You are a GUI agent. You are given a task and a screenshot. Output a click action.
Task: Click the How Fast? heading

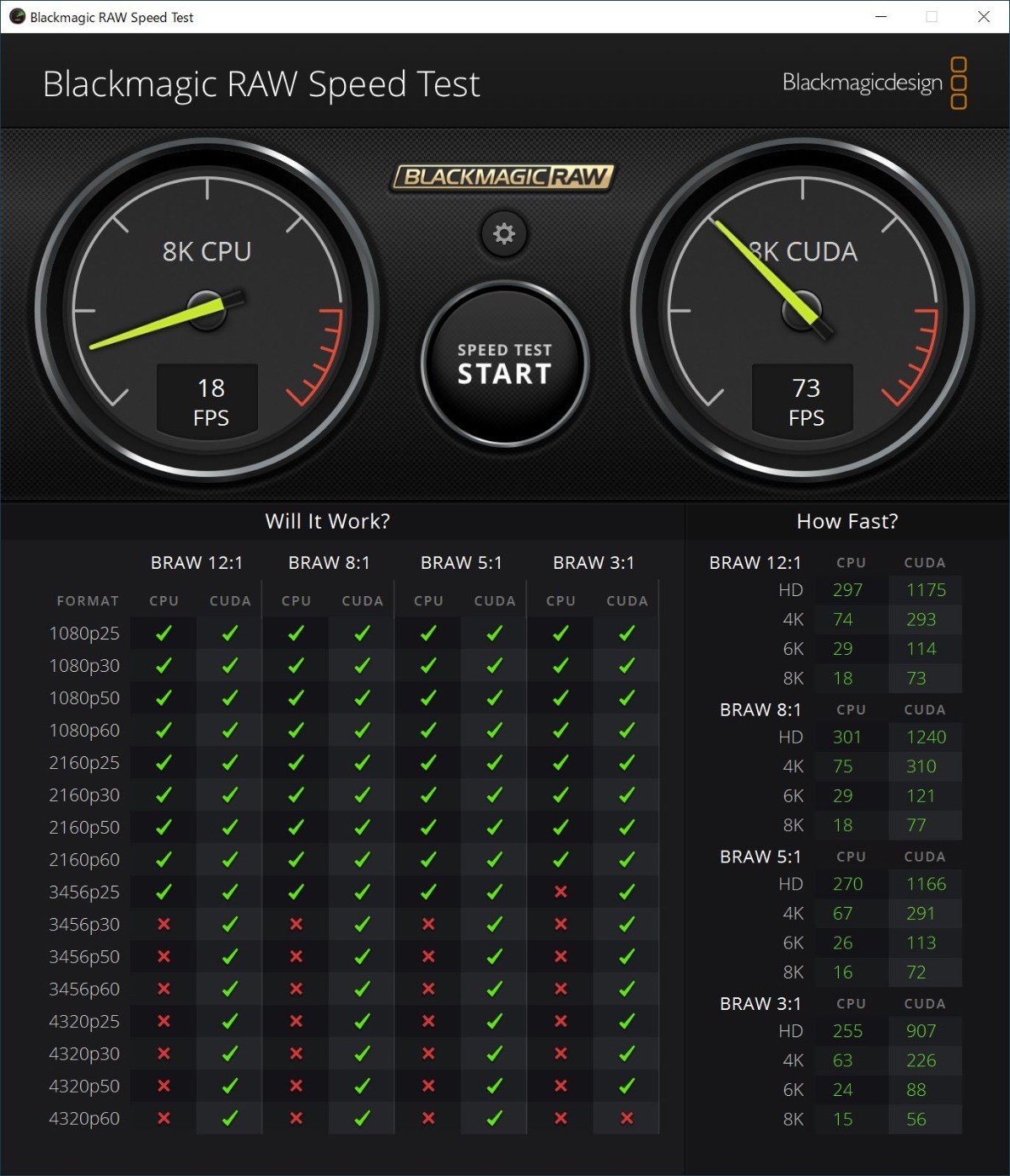point(846,521)
